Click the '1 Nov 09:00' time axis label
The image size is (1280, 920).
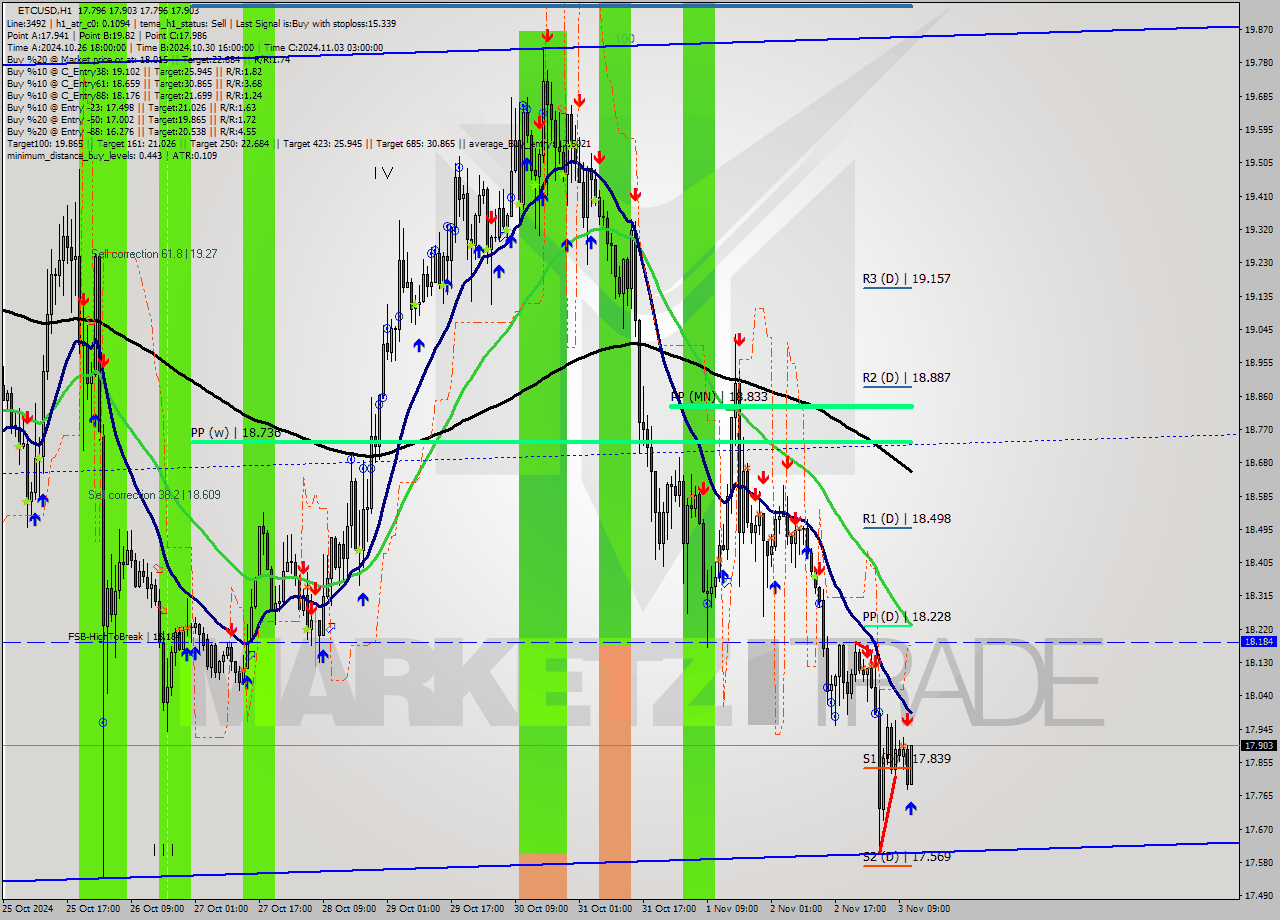click(x=732, y=909)
